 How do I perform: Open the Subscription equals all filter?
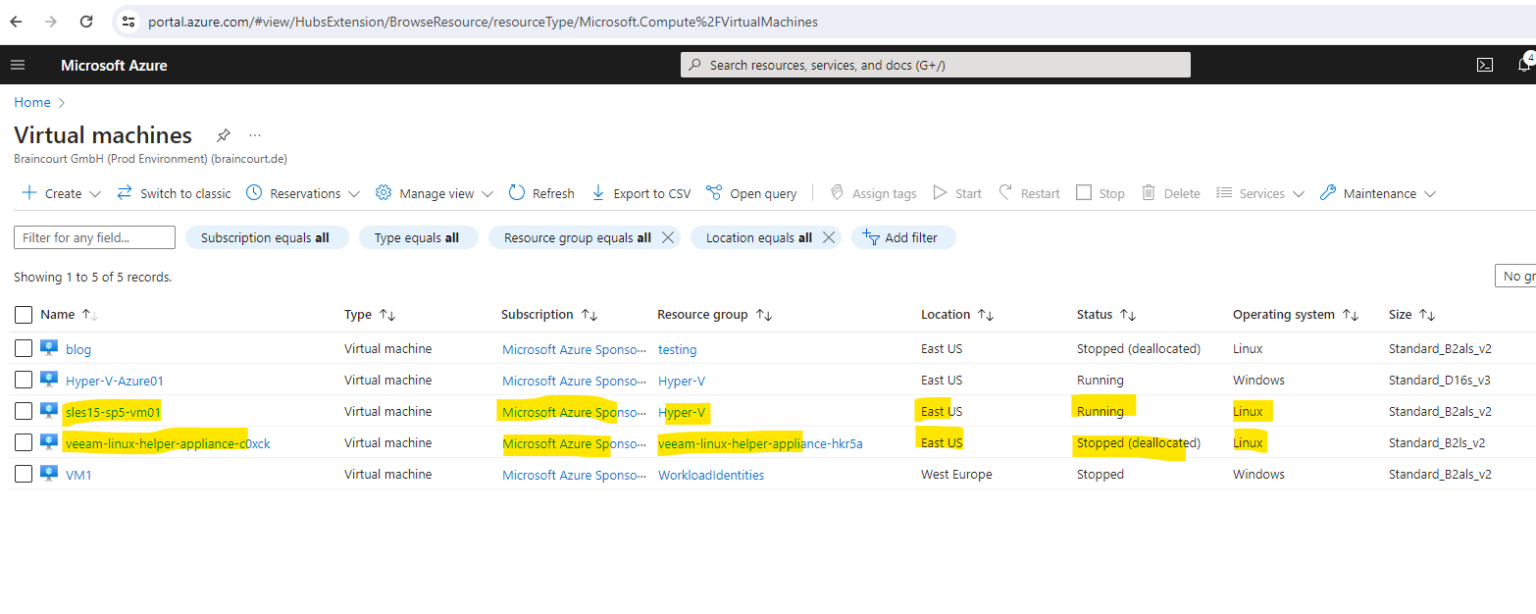[267, 237]
